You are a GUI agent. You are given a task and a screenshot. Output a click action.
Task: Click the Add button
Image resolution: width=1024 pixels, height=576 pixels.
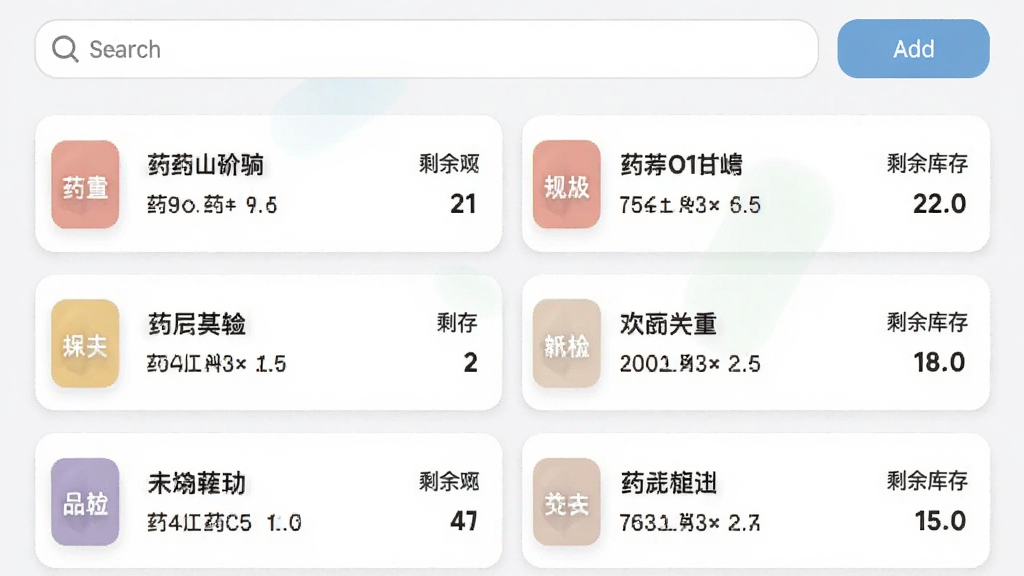coord(913,49)
